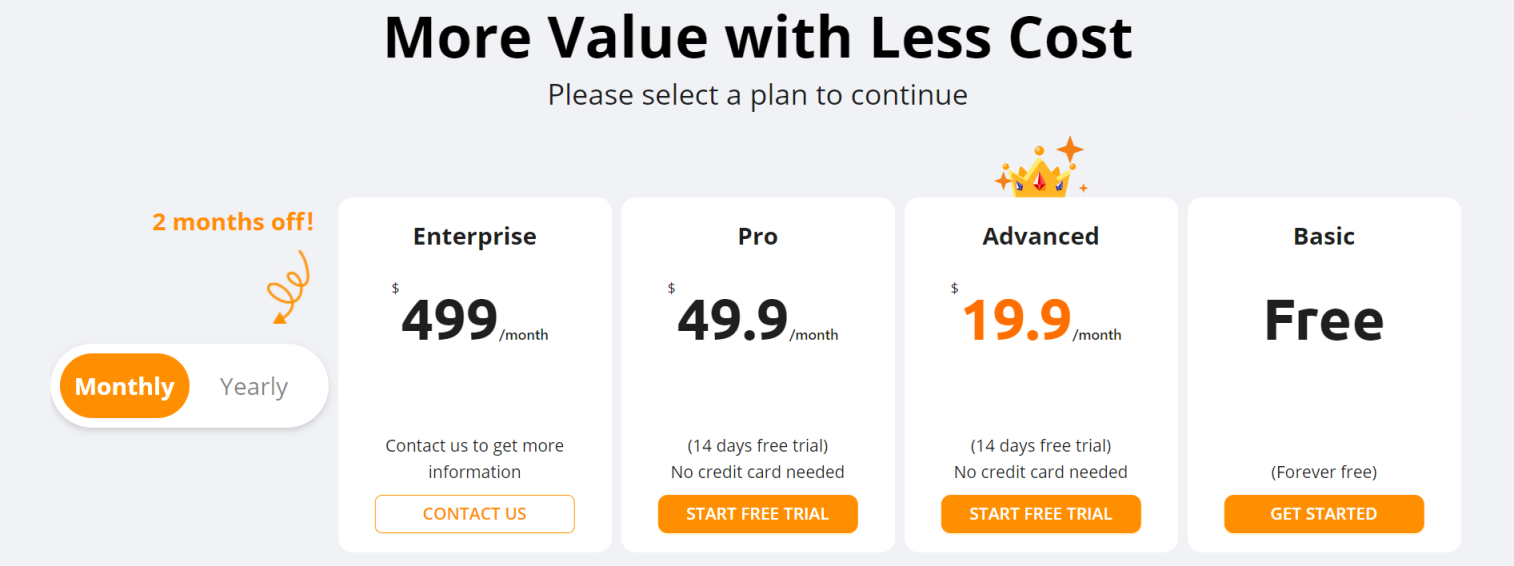The height and width of the screenshot is (566, 1514).
Task: Click the orange spiral arrow icon
Action: 289,286
